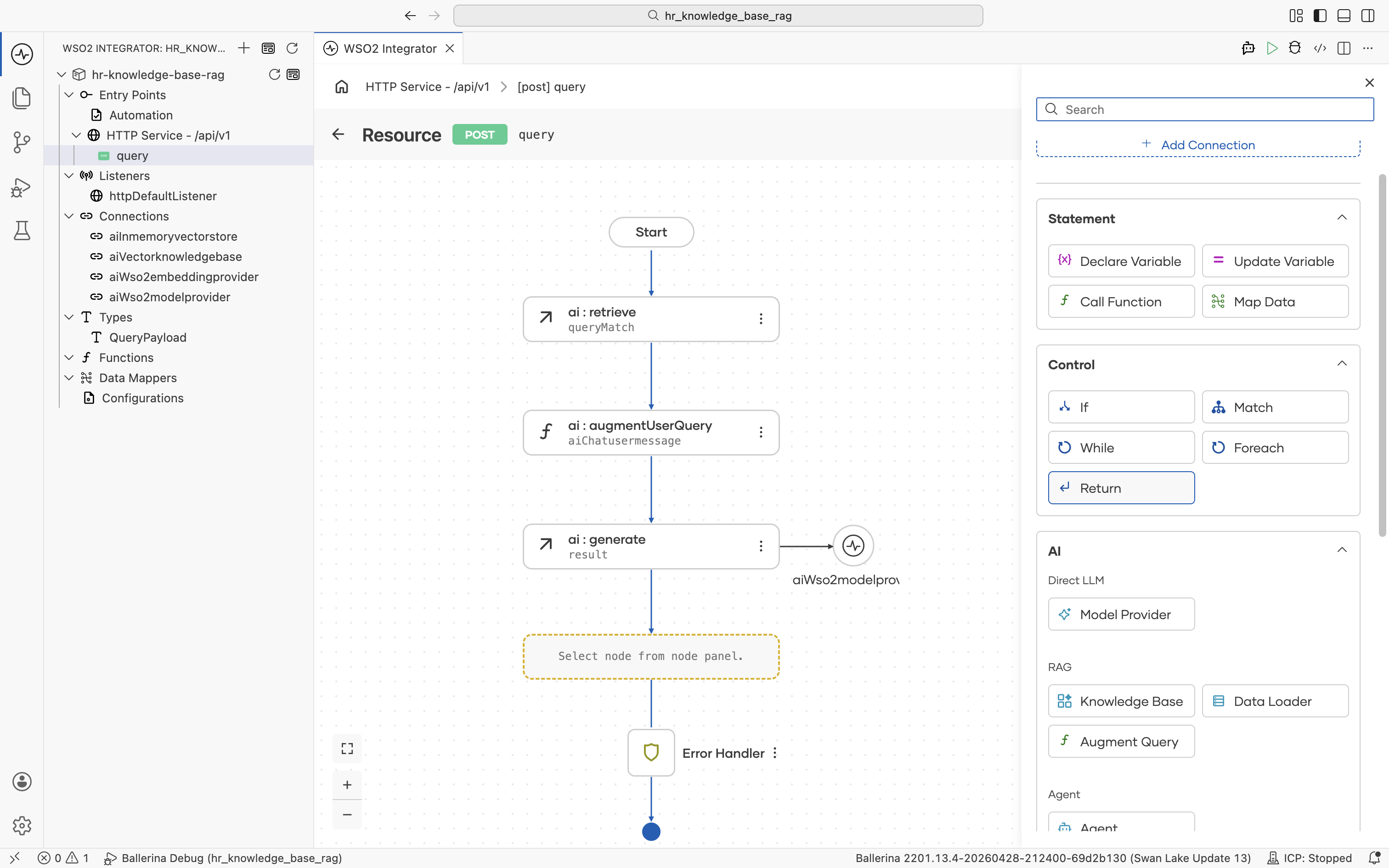Viewport: 1389px width, 868px height.
Task: Click the node panel Search field
Action: pos(1205,110)
